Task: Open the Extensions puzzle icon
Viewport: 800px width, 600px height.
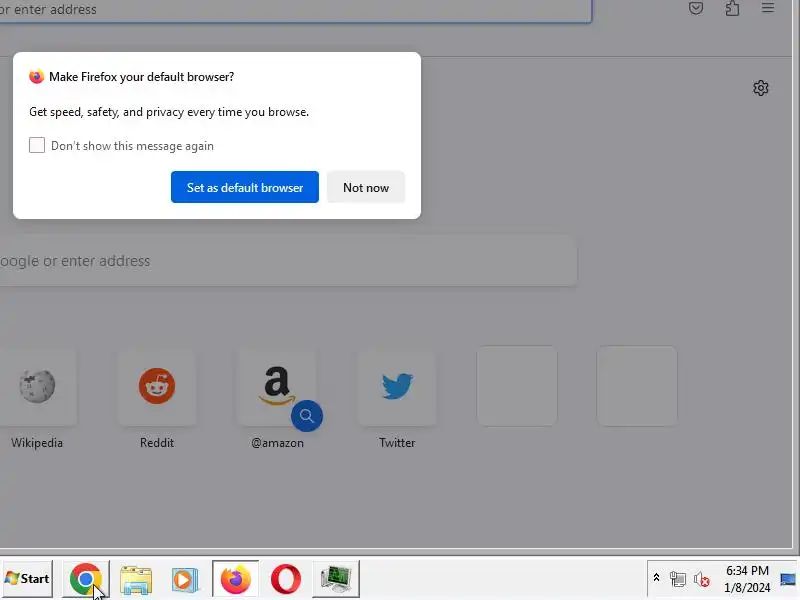Action: pos(732,8)
